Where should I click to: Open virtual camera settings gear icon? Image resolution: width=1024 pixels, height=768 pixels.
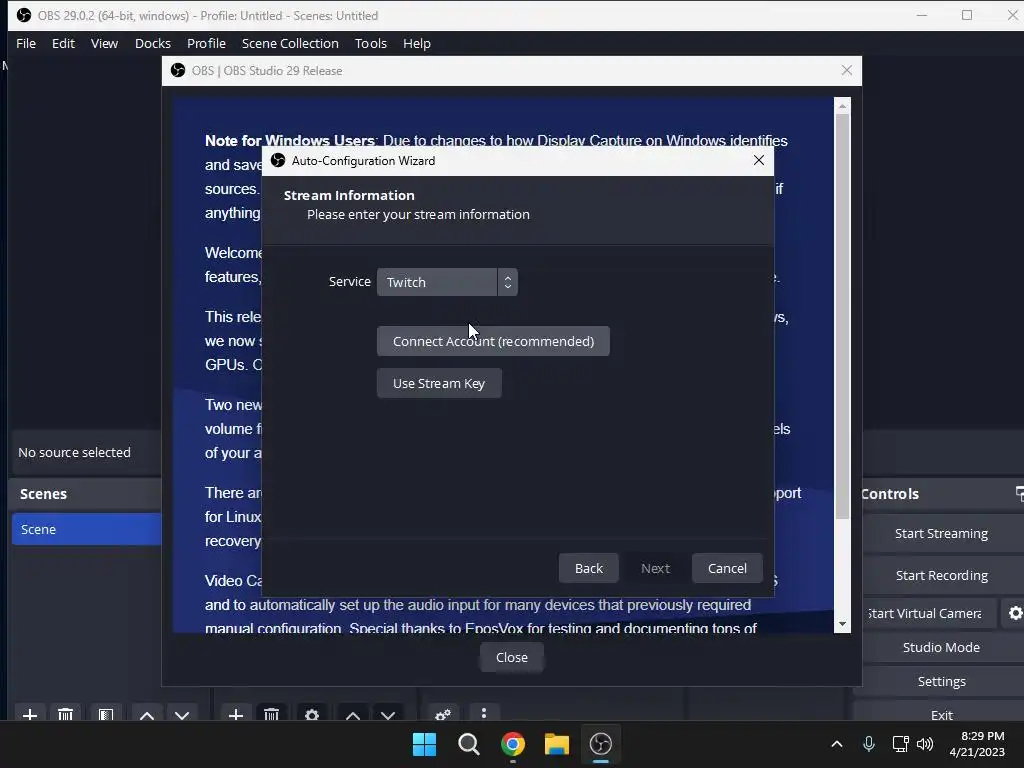(x=1014, y=613)
